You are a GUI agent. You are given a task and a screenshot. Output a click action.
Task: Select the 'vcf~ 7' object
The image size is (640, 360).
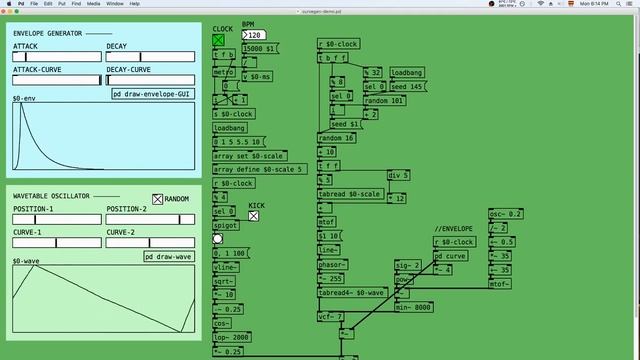[x=331, y=316]
